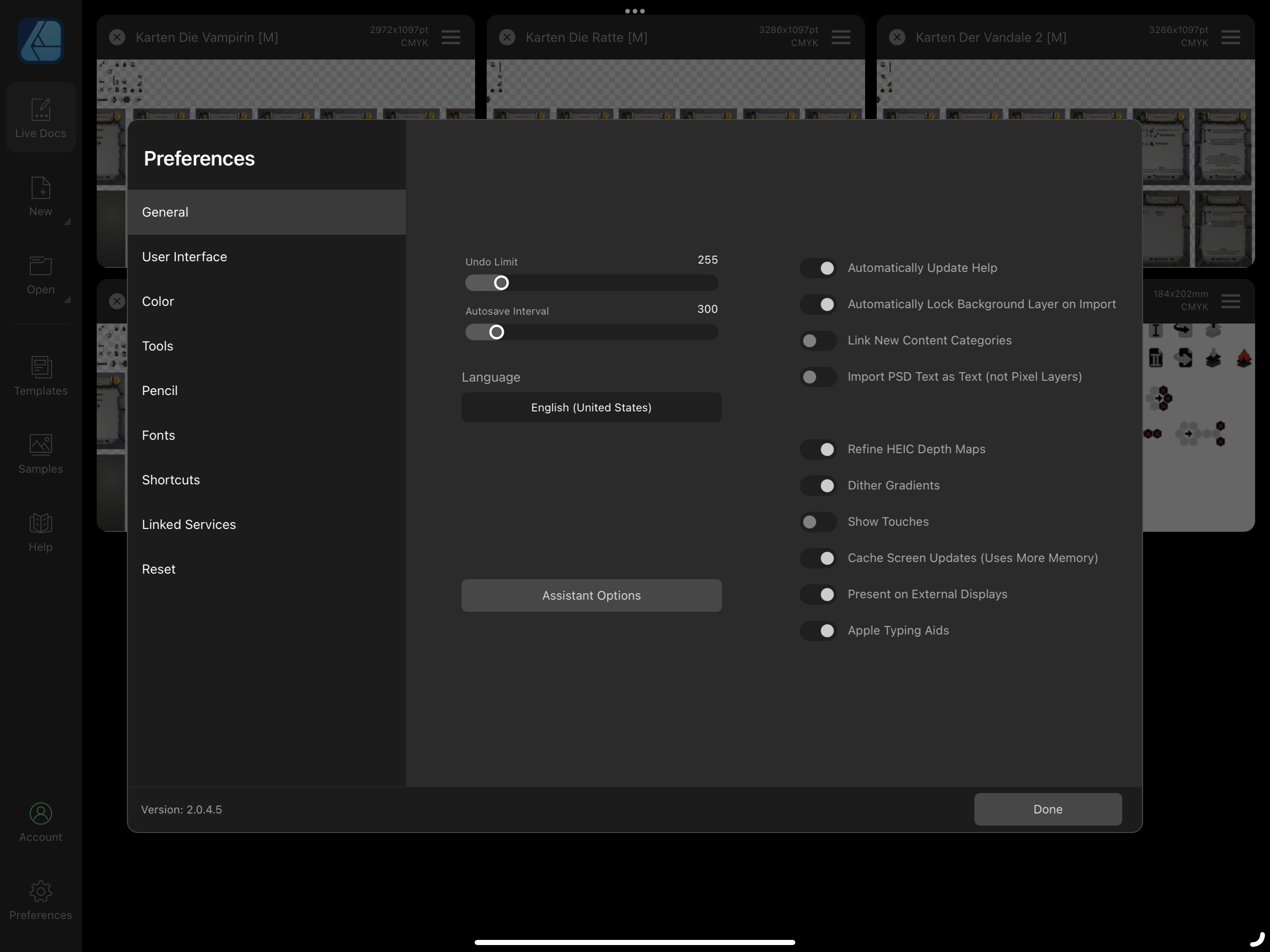Screen dimensions: 1270x952
Task: Expand the New button's corner arrow
Action: coord(67,222)
